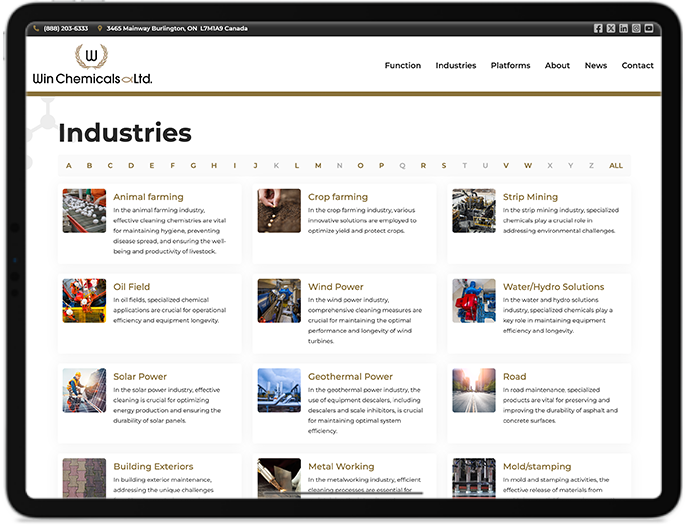Show ALL industries in alphabet filter

[617, 166]
